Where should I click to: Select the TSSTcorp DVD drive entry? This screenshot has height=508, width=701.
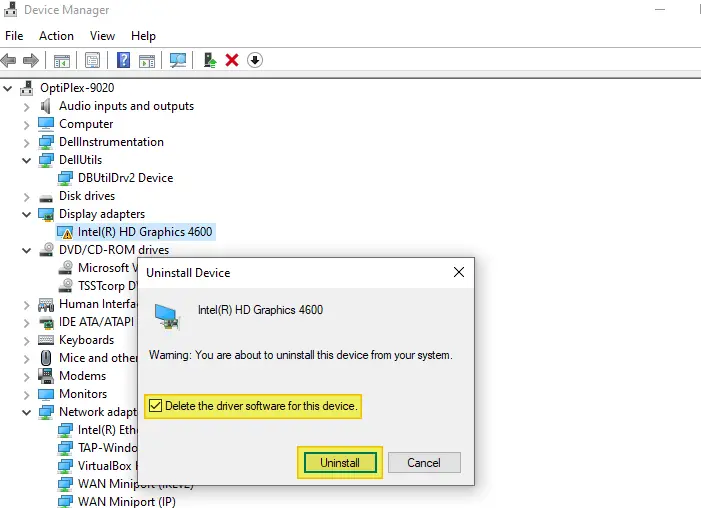pyautogui.click(x=107, y=285)
